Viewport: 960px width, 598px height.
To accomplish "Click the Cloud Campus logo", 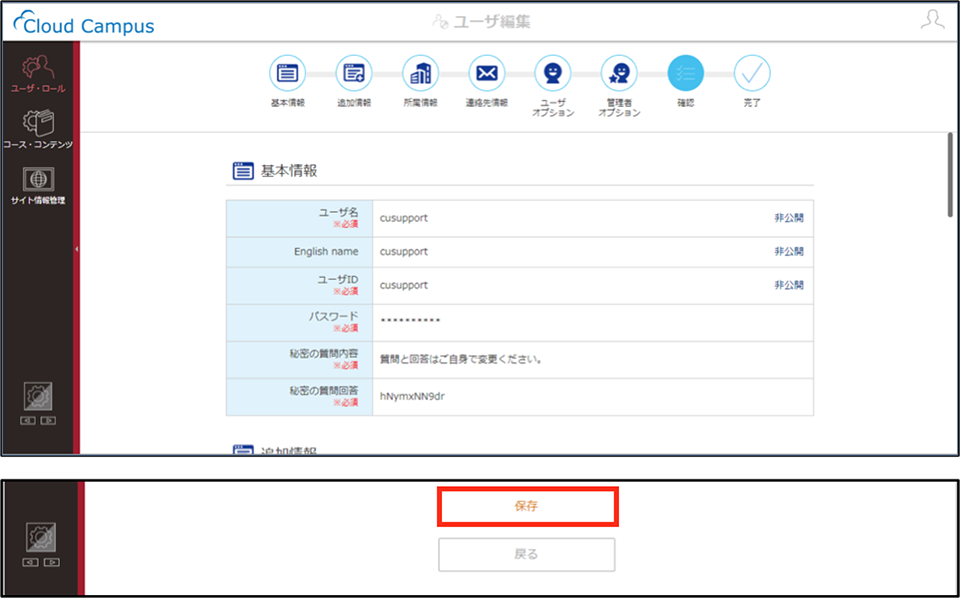I will point(84,23).
